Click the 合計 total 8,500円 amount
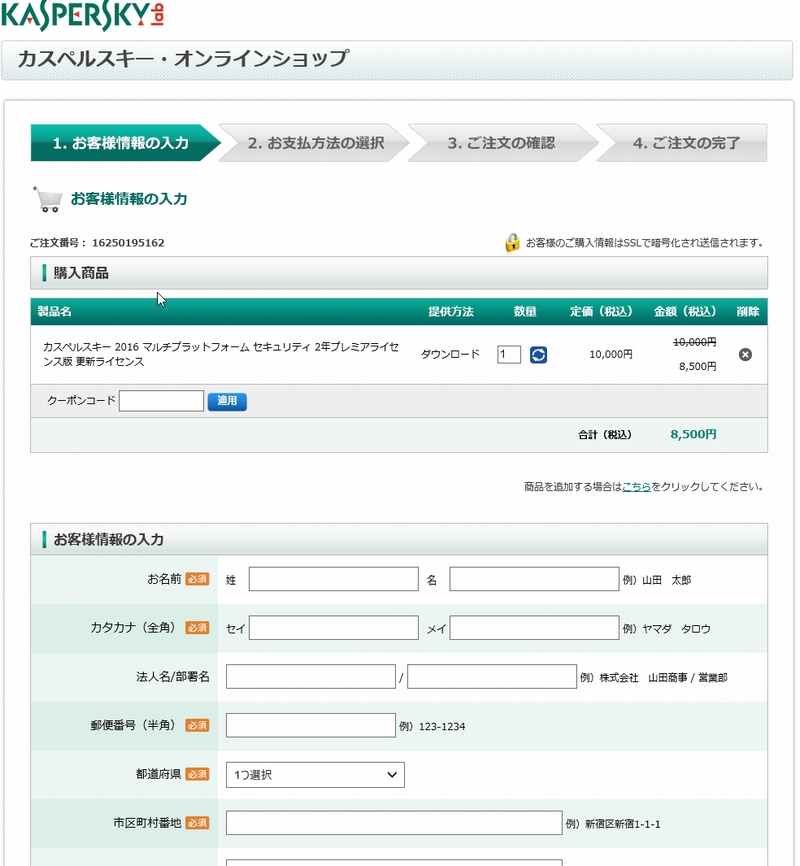Viewport: 800px width, 866px height. 693,435
